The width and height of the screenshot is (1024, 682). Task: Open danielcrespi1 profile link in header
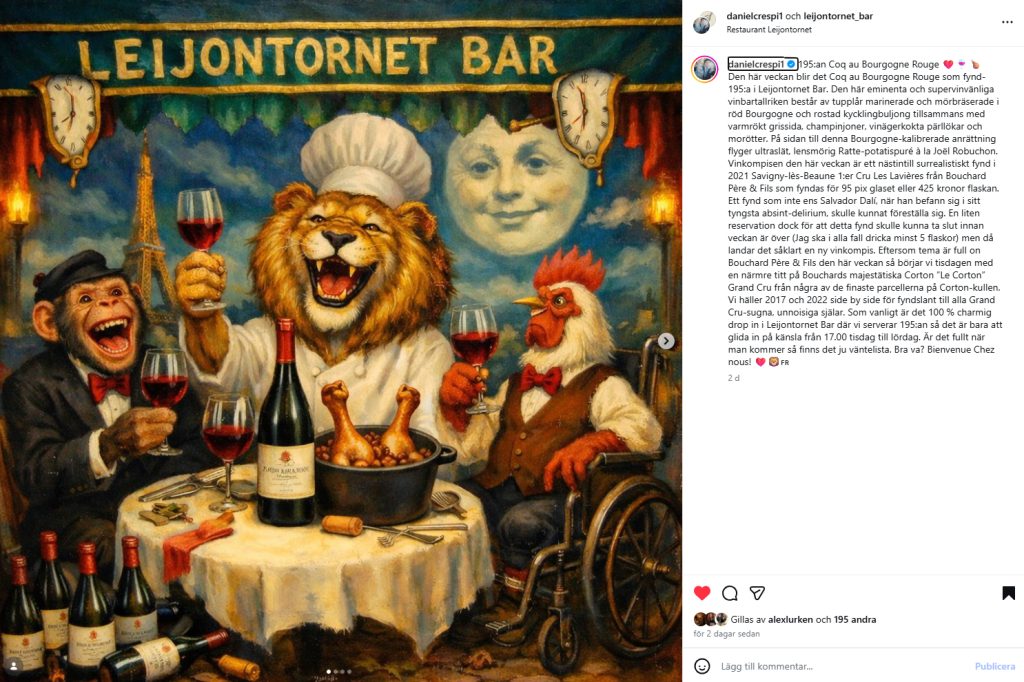[755, 16]
